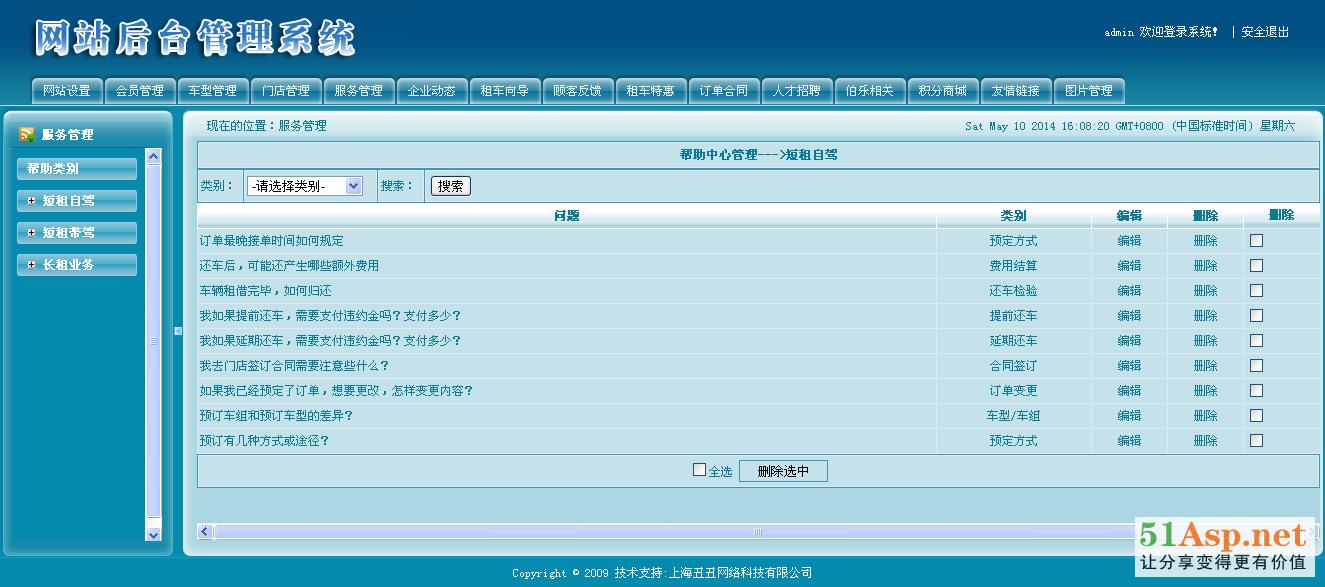Click the plus icon beside 短租自驾
The image size is (1325, 587).
[x=32, y=201]
